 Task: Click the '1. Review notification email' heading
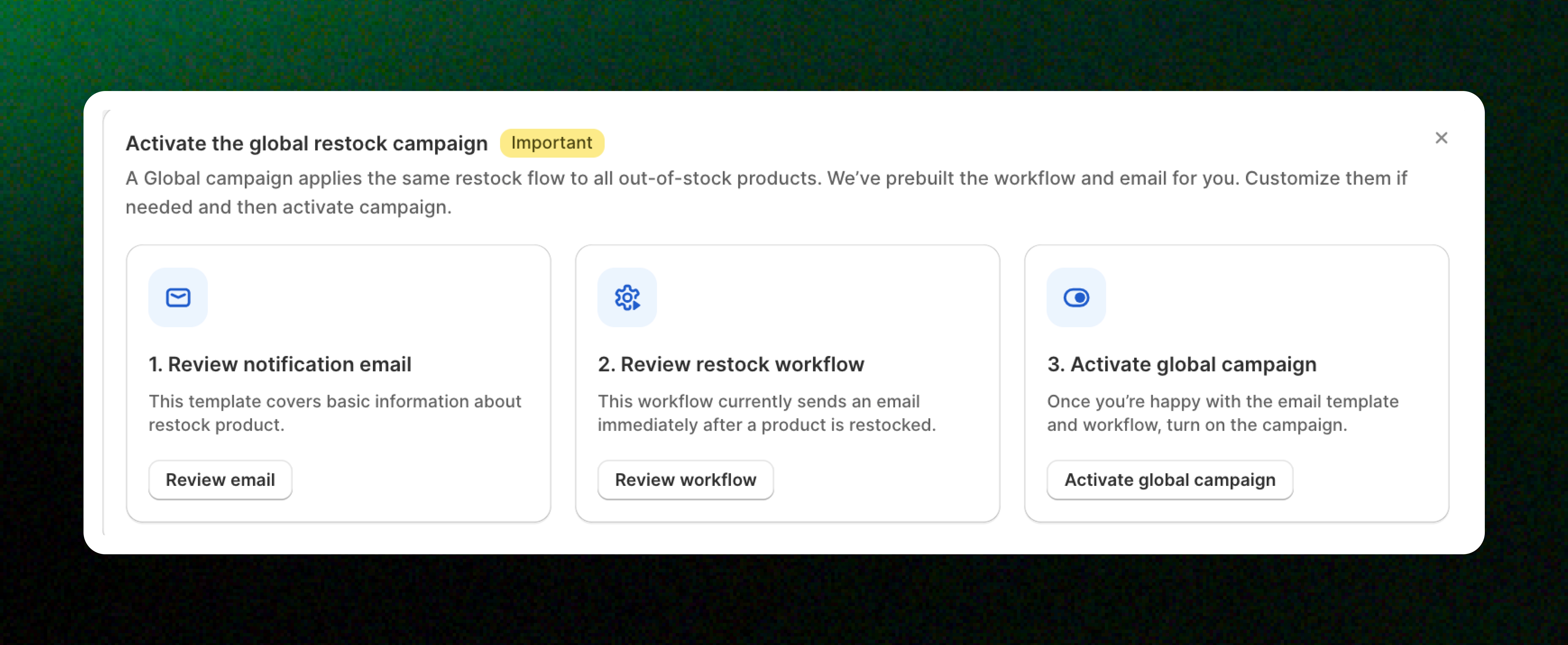[280, 364]
